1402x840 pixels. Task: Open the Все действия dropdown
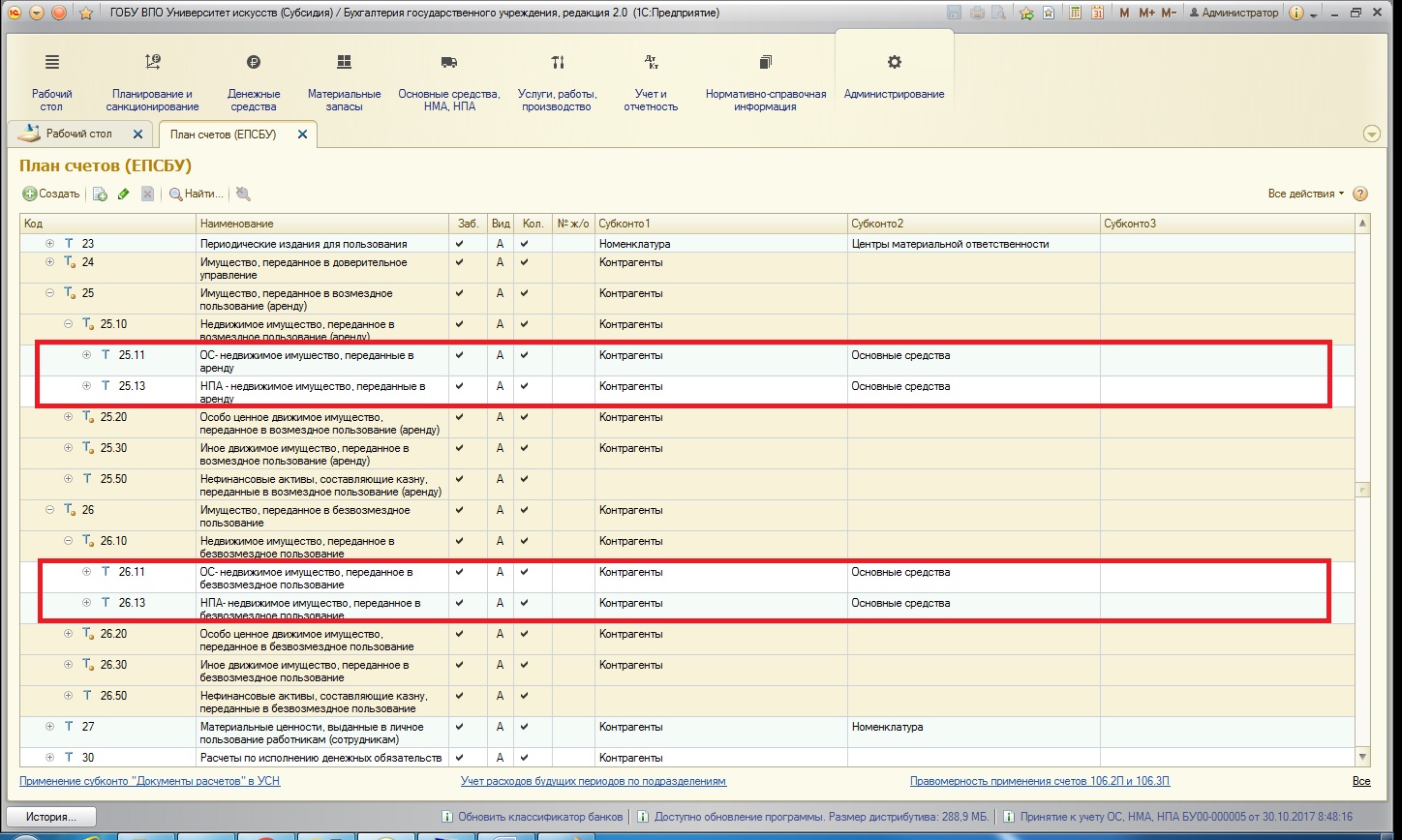pyautogui.click(x=1305, y=194)
